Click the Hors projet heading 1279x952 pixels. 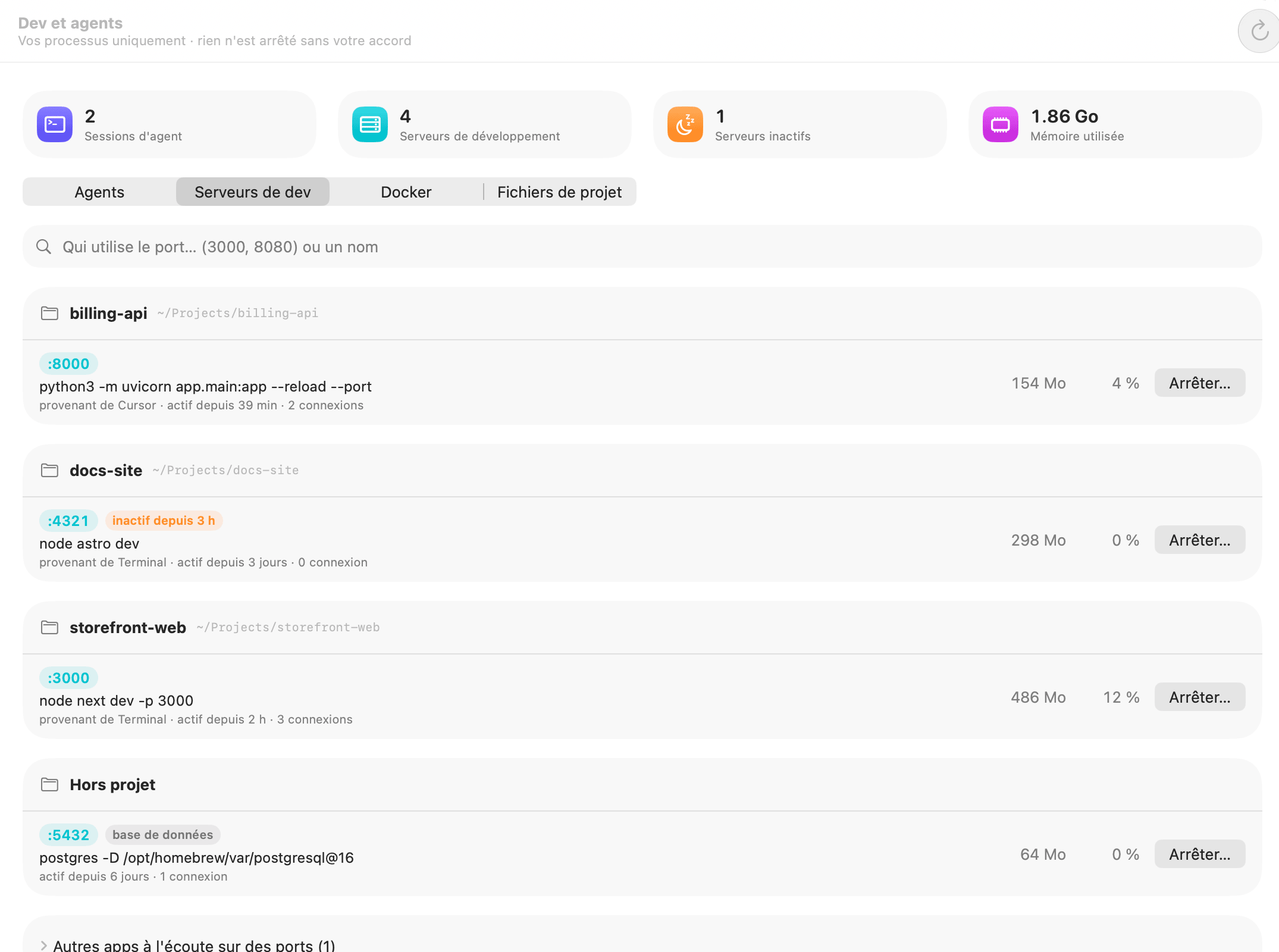[112, 784]
